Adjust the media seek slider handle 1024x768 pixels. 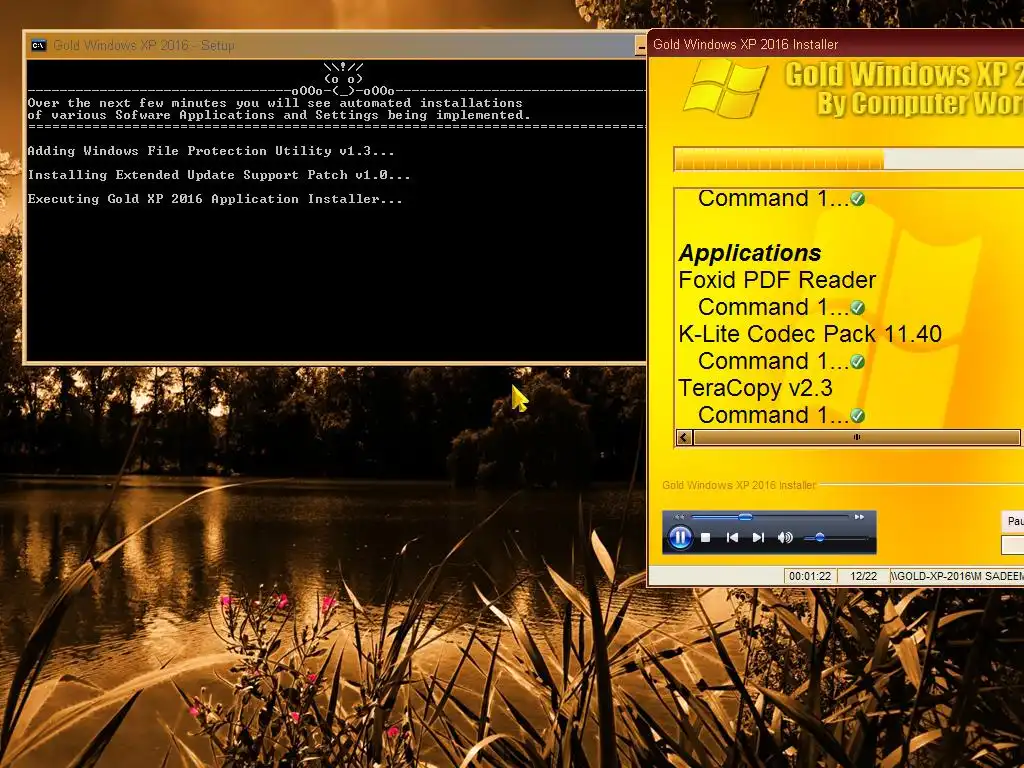pyautogui.click(x=745, y=517)
